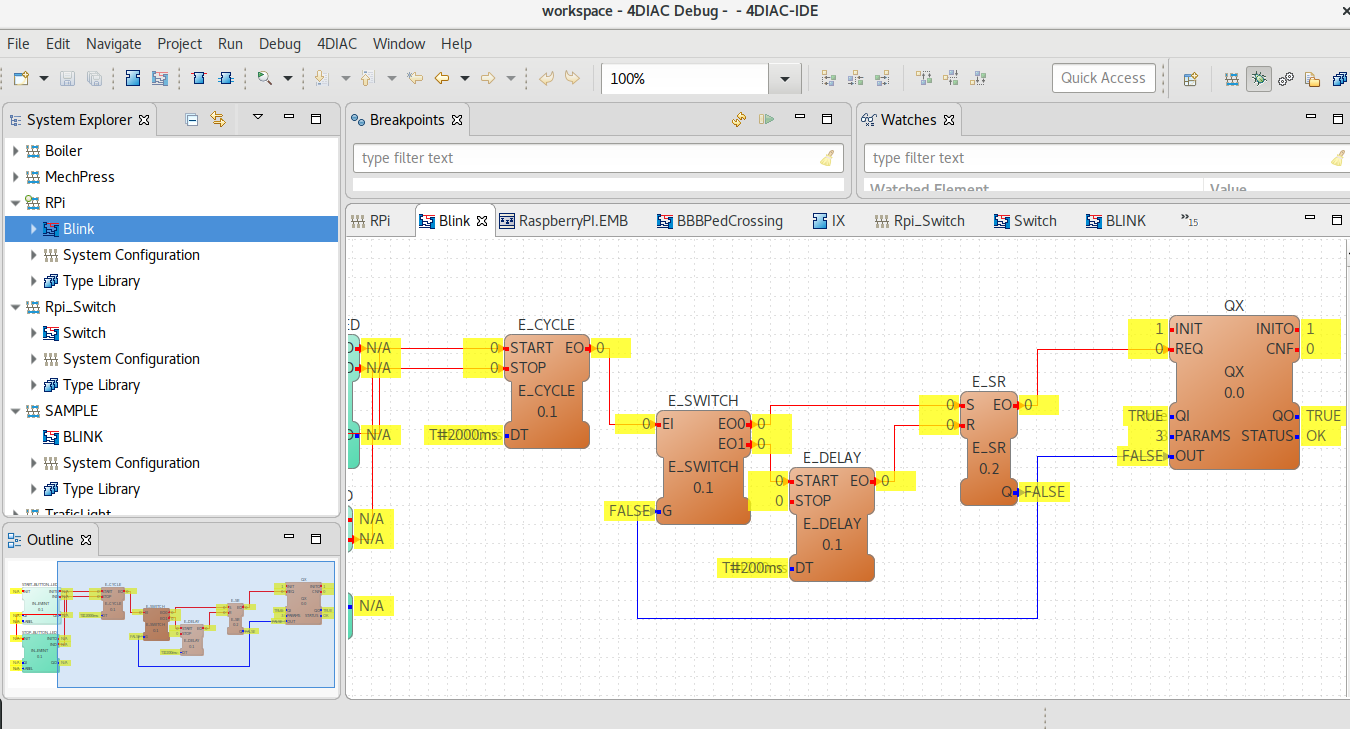Select the Debug perspective bug icon

tap(1259, 79)
